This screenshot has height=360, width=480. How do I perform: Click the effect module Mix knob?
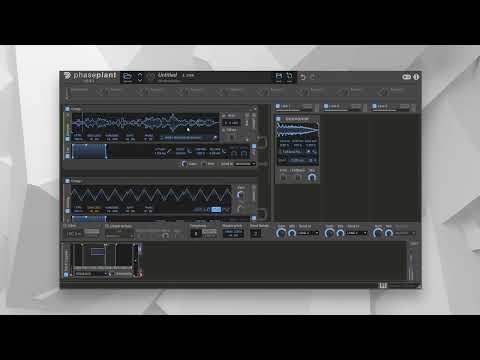(x=312, y=177)
